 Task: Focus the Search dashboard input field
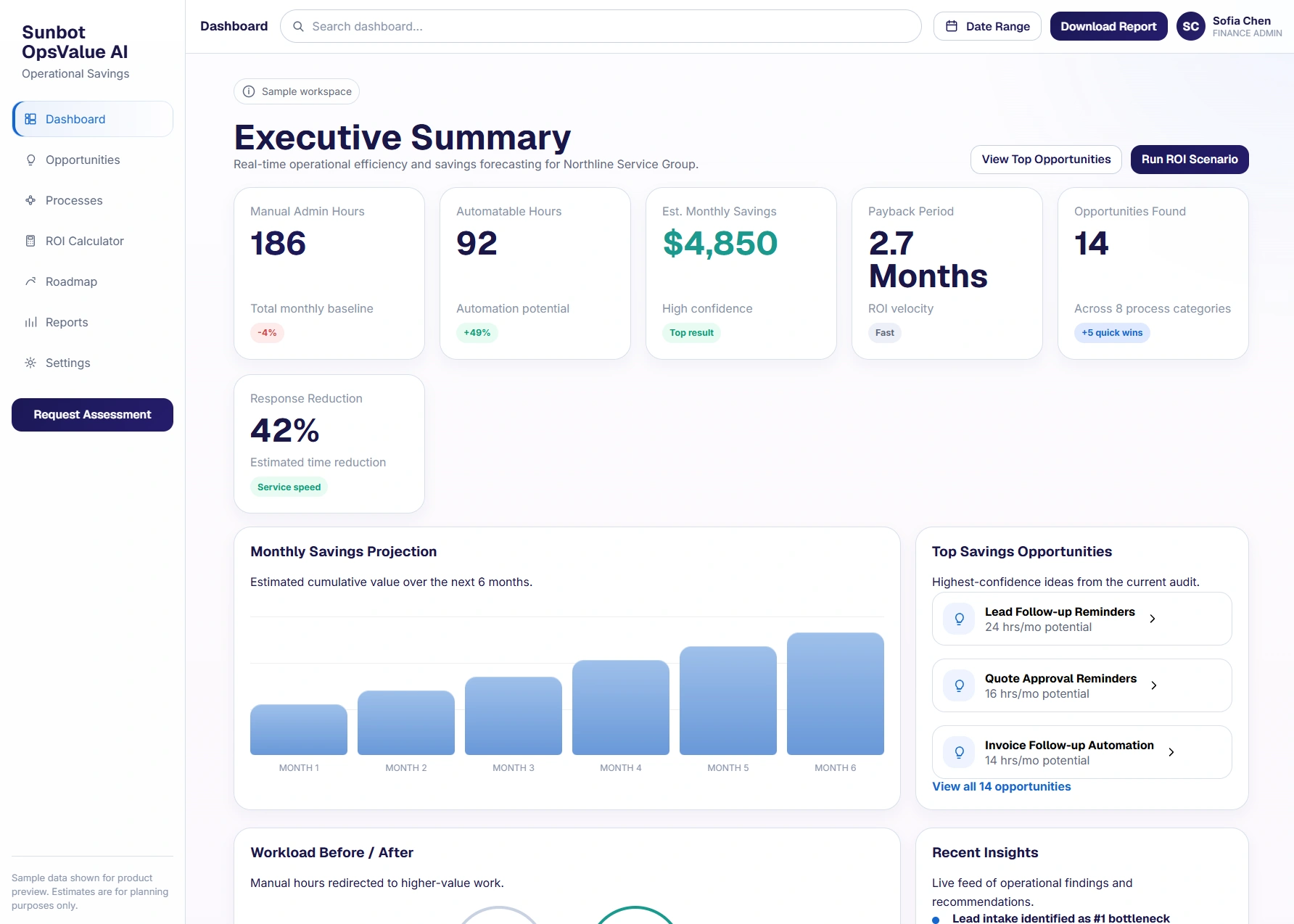(601, 26)
